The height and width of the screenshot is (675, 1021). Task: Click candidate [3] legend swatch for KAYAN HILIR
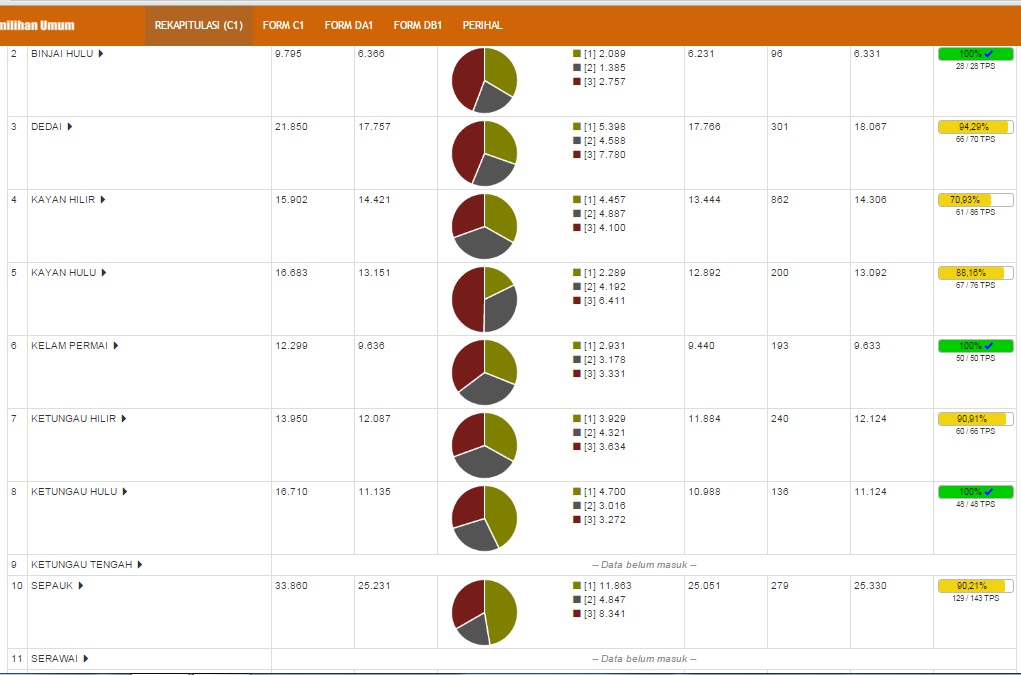(577, 228)
